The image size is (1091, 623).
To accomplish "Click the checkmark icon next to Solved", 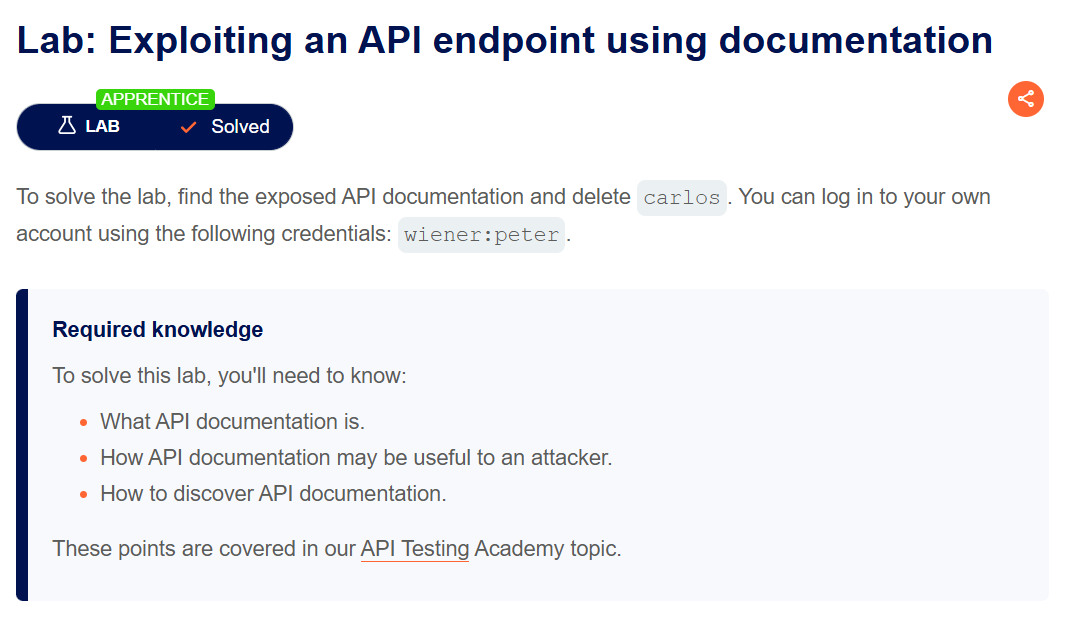I will (x=188, y=127).
